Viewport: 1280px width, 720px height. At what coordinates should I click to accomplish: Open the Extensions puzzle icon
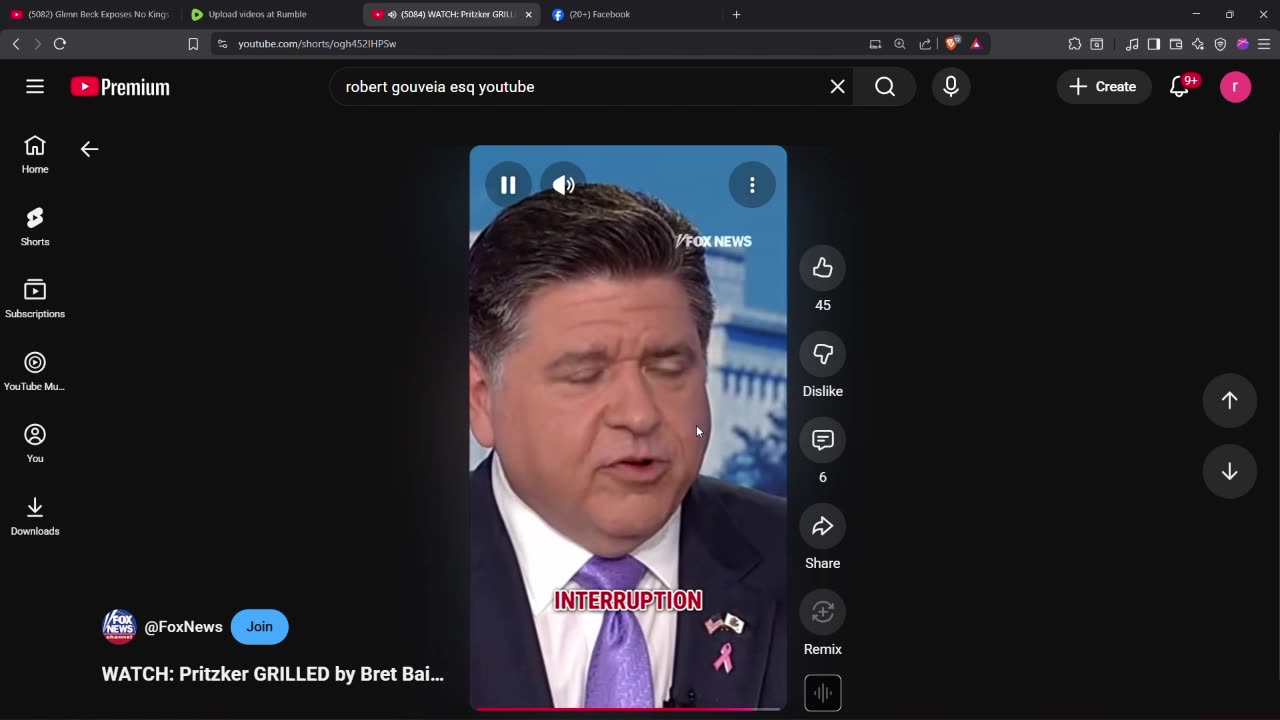coord(1075,44)
